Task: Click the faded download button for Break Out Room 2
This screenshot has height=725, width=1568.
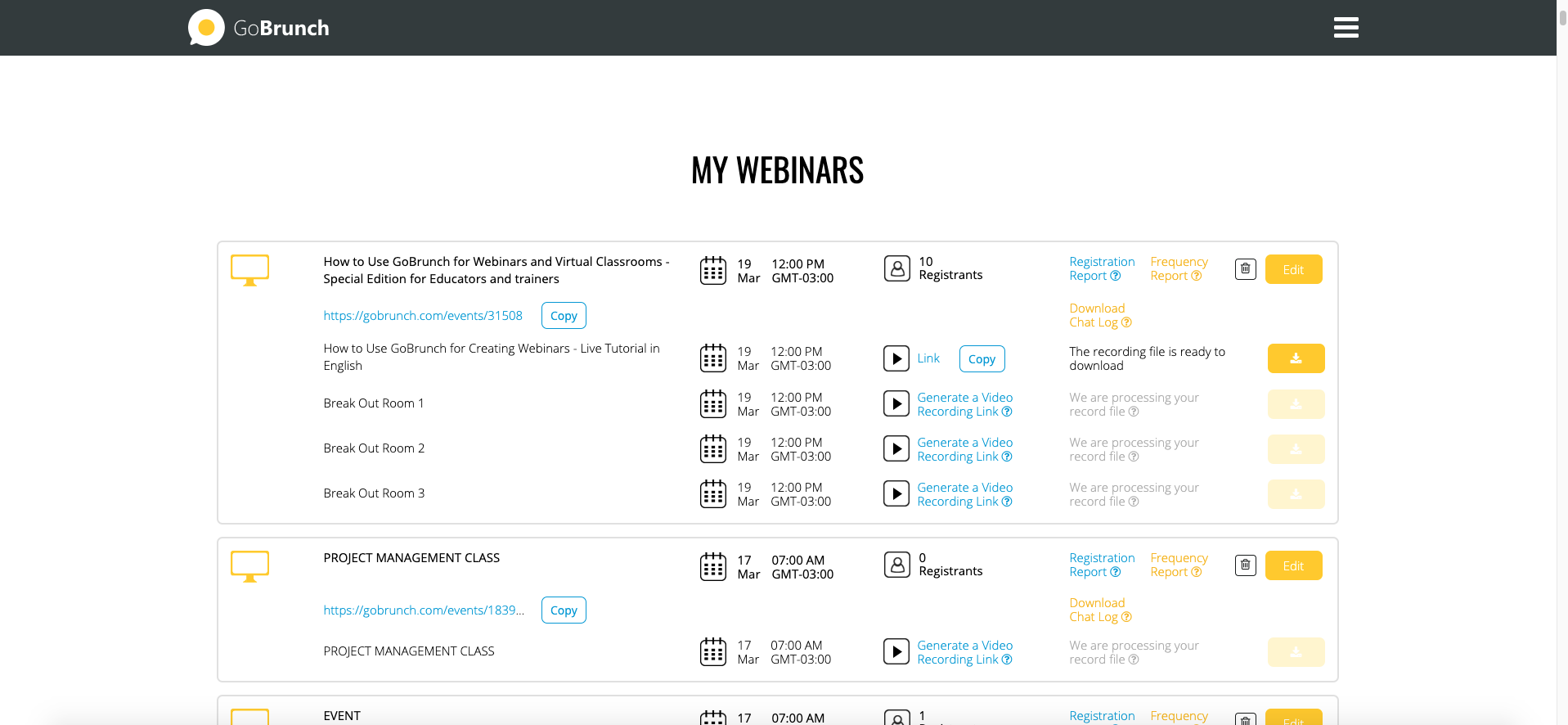Action: click(x=1296, y=449)
